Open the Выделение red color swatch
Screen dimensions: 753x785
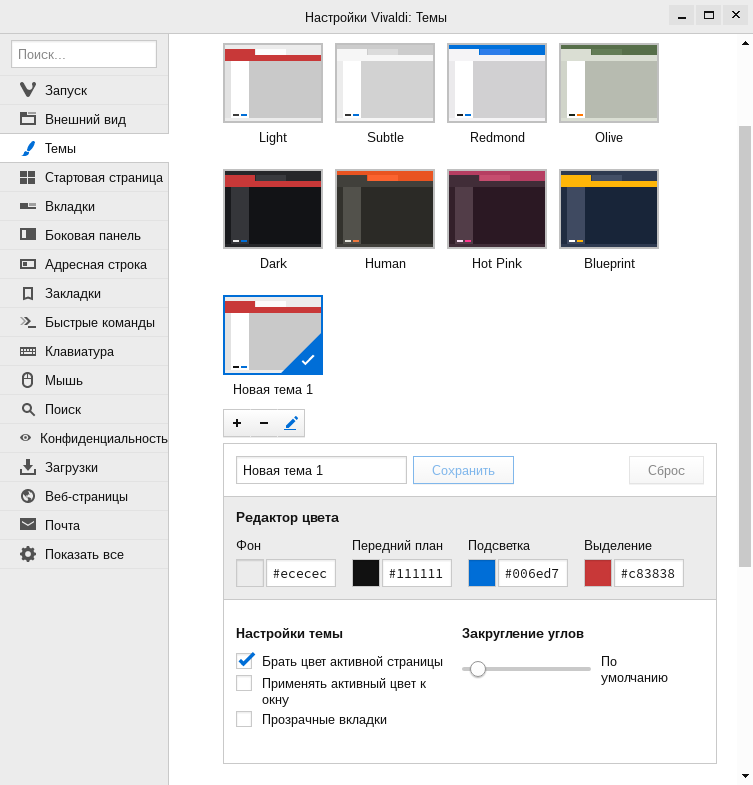pyautogui.click(x=598, y=573)
